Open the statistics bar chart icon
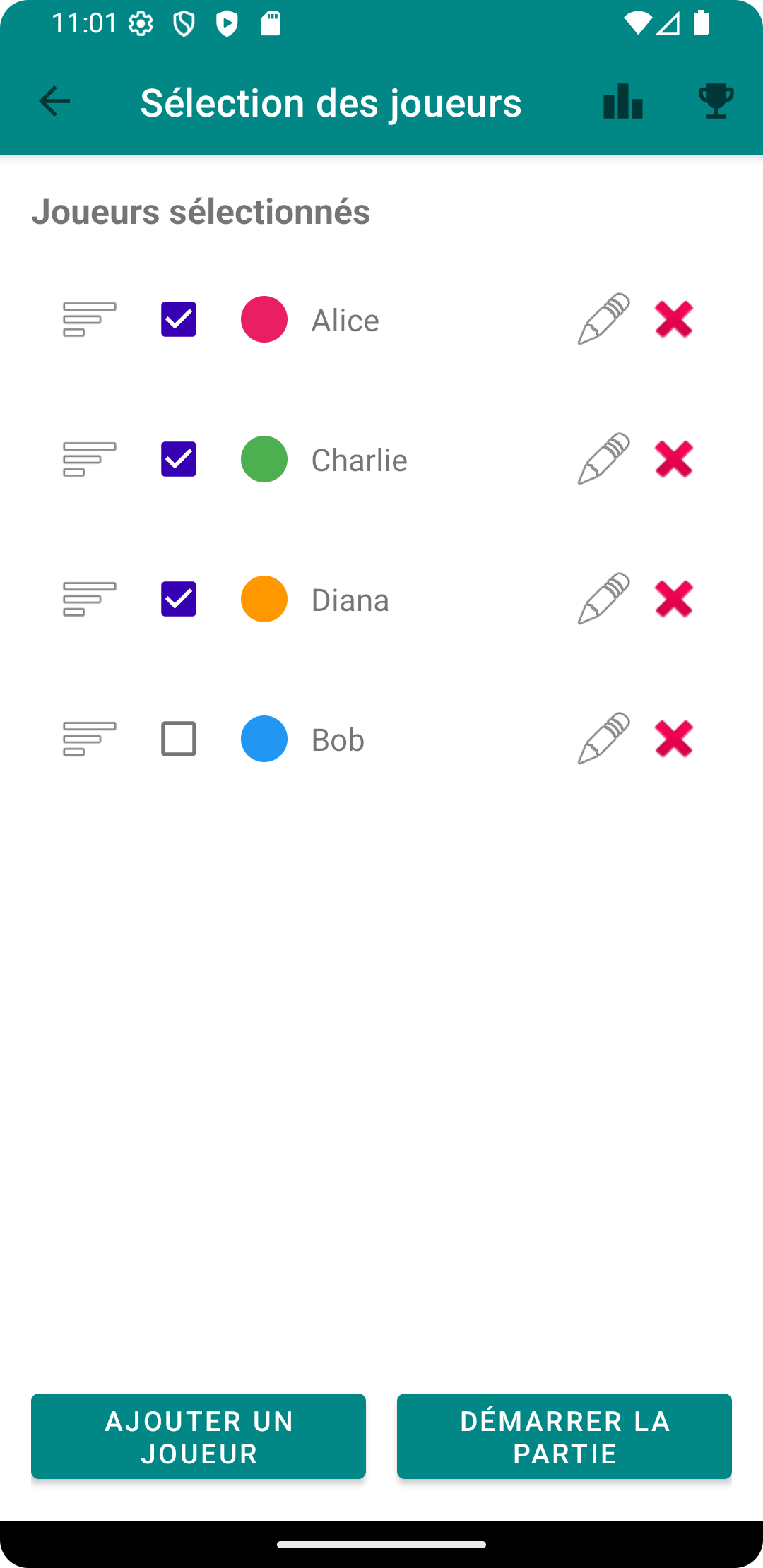 pyautogui.click(x=623, y=102)
